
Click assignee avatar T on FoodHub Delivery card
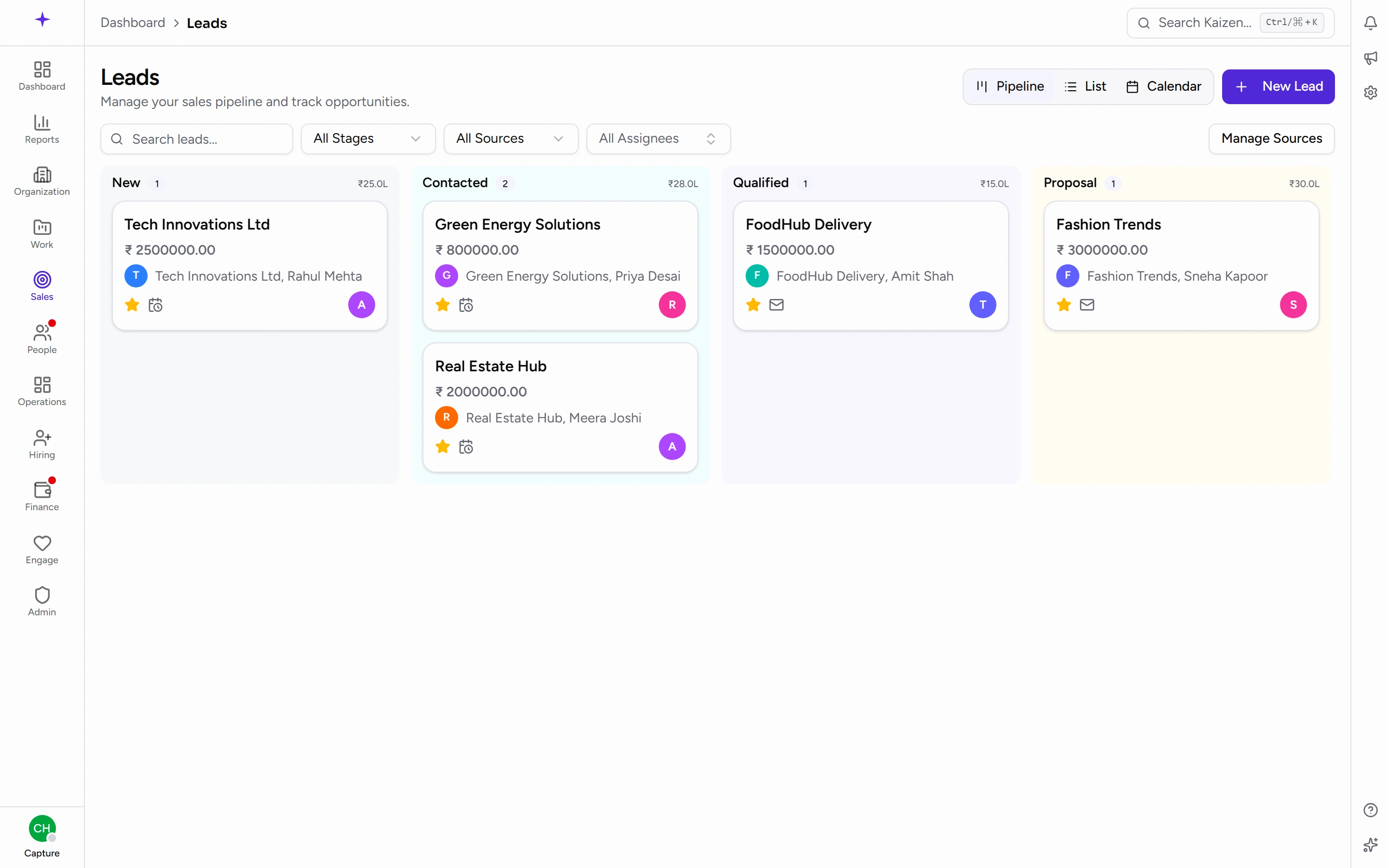pyautogui.click(x=982, y=305)
